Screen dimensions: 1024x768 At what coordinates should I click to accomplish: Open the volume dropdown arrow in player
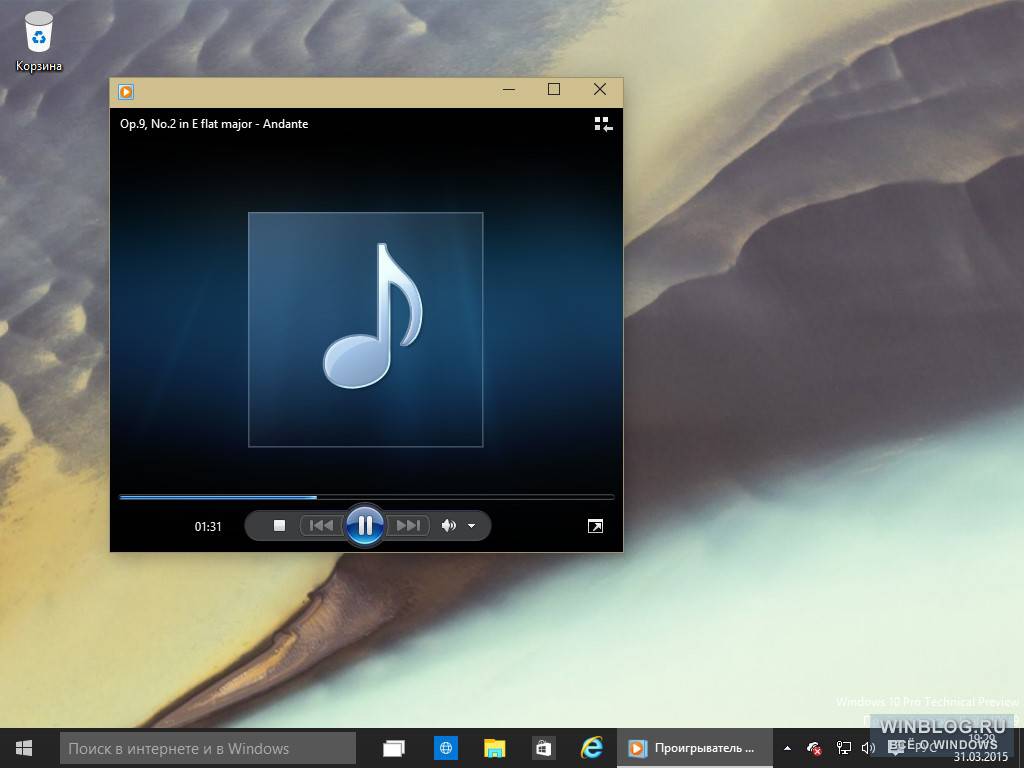pos(472,526)
